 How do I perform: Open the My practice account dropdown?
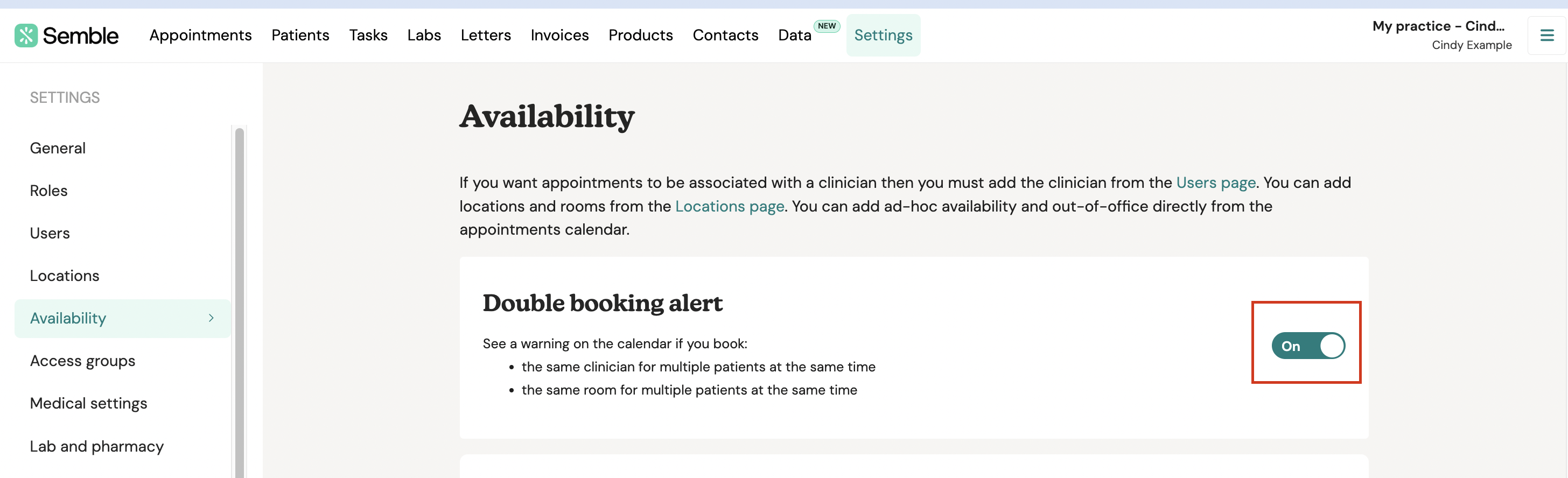1441,36
